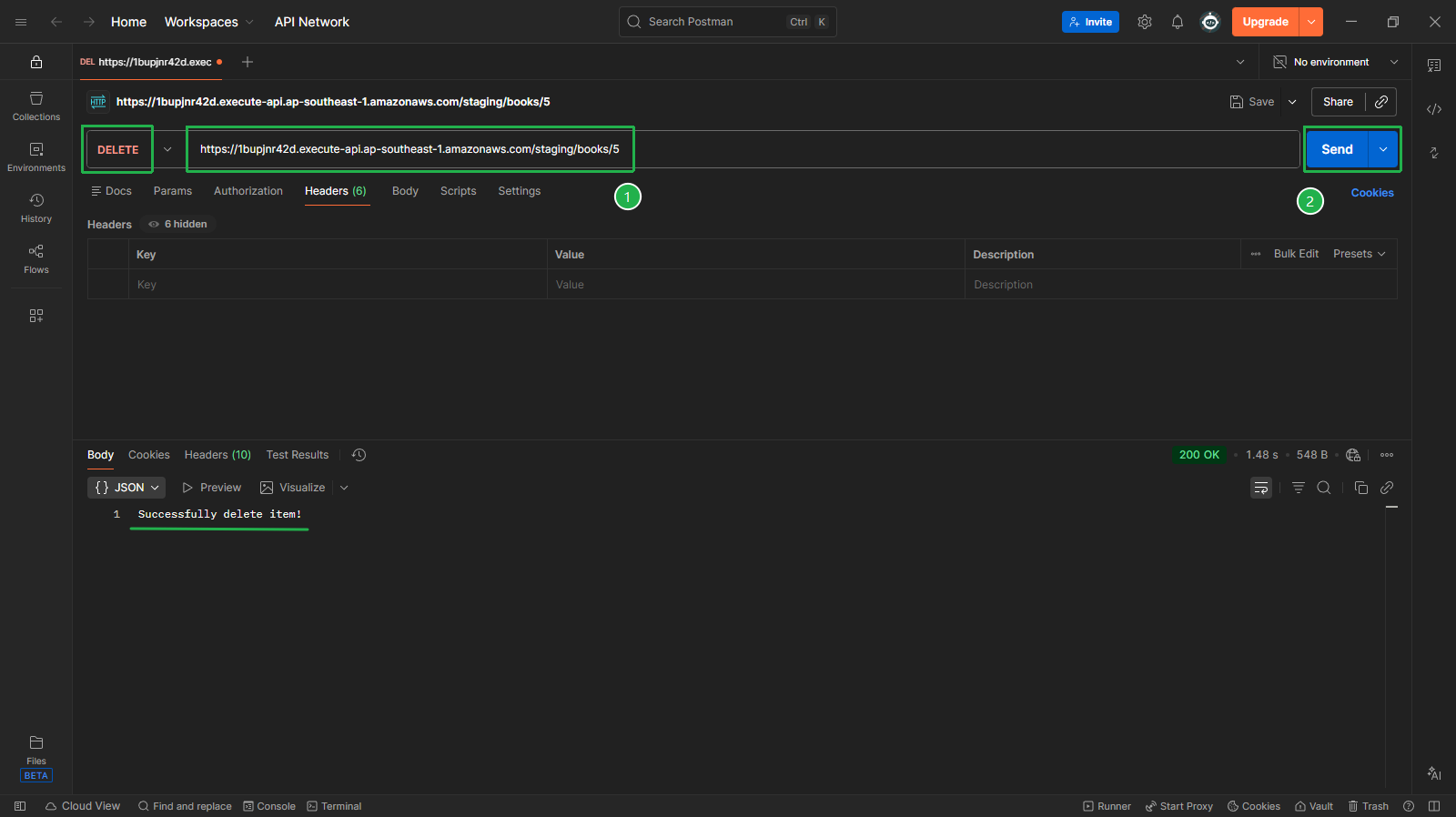Click the header Key input cell

point(338,285)
